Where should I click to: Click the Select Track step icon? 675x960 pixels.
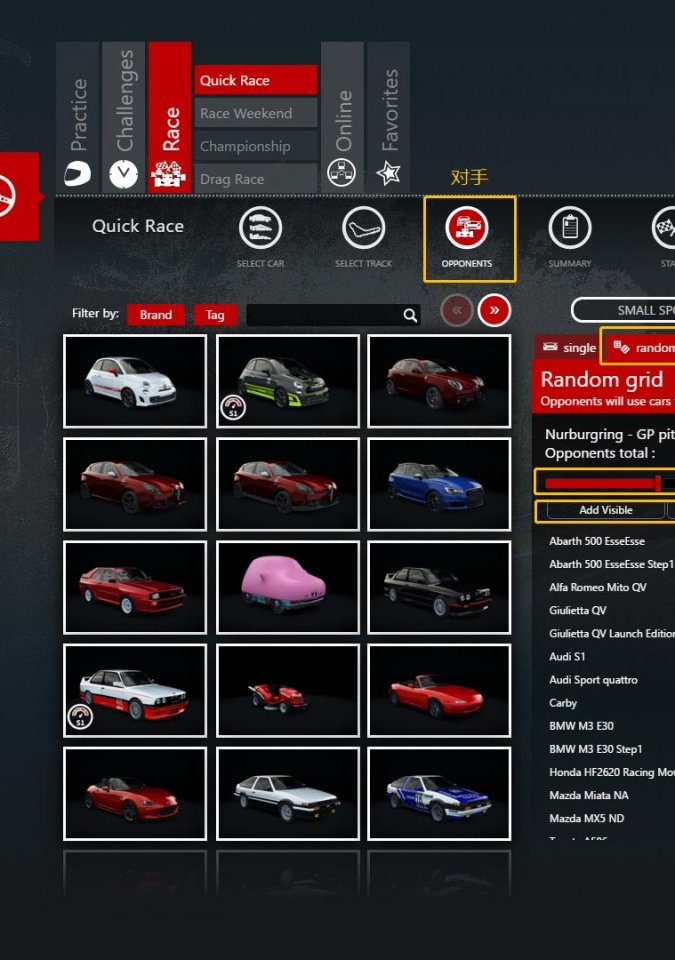[363, 228]
